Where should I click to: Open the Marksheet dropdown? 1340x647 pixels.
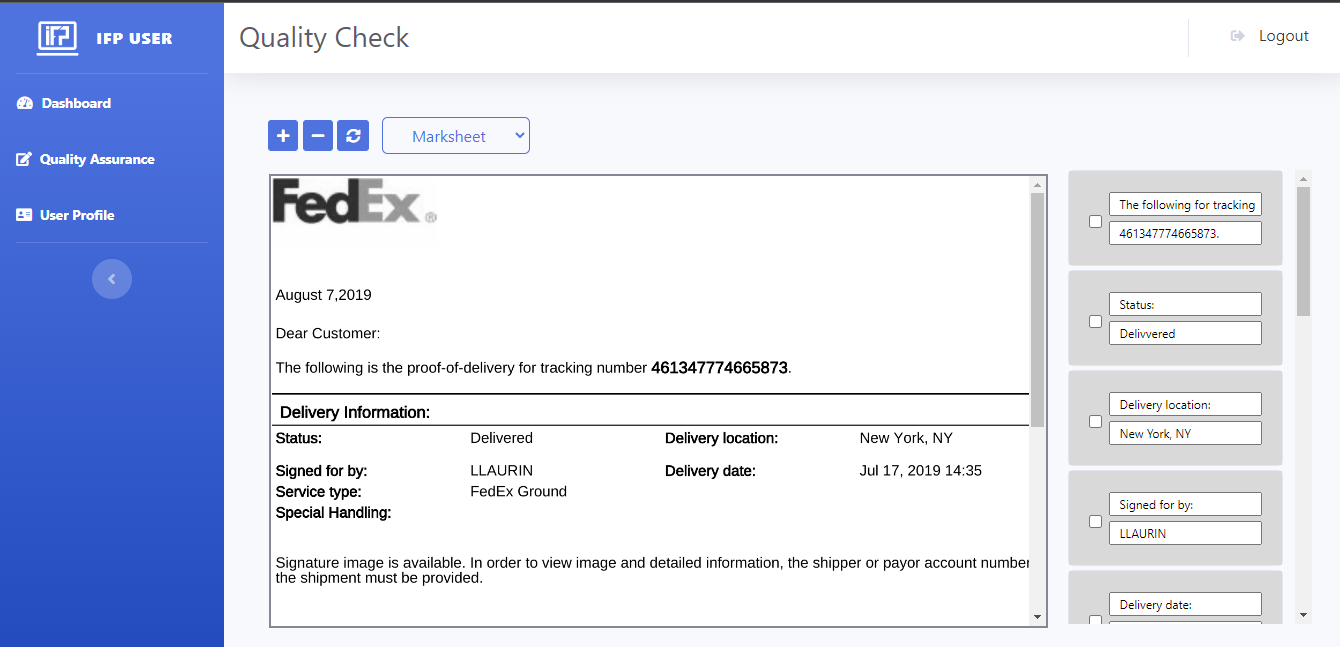tap(456, 136)
